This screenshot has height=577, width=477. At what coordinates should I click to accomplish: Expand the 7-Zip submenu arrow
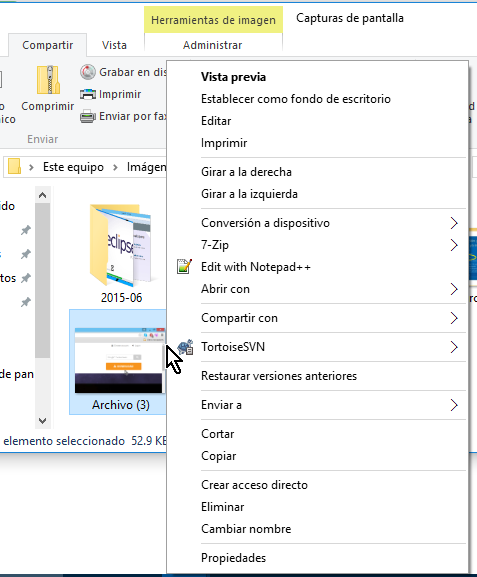click(454, 245)
